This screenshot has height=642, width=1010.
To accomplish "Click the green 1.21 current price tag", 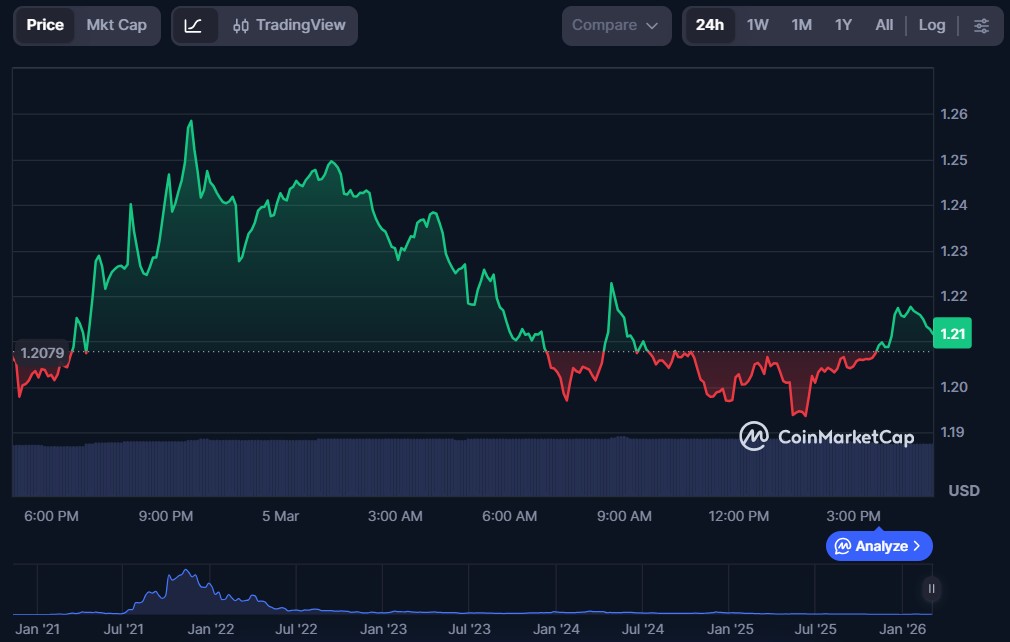I will tap(951, 334).
